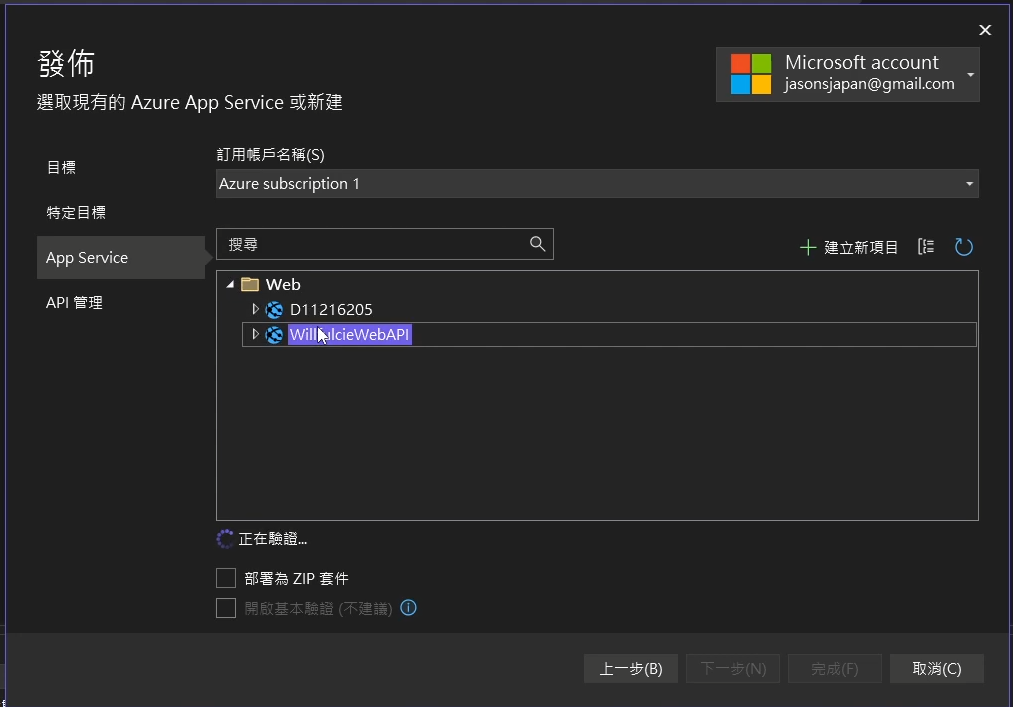Open the Azure subscription 1 dropdown
The height and width of the screenshot is (707, 1013).
597,184
